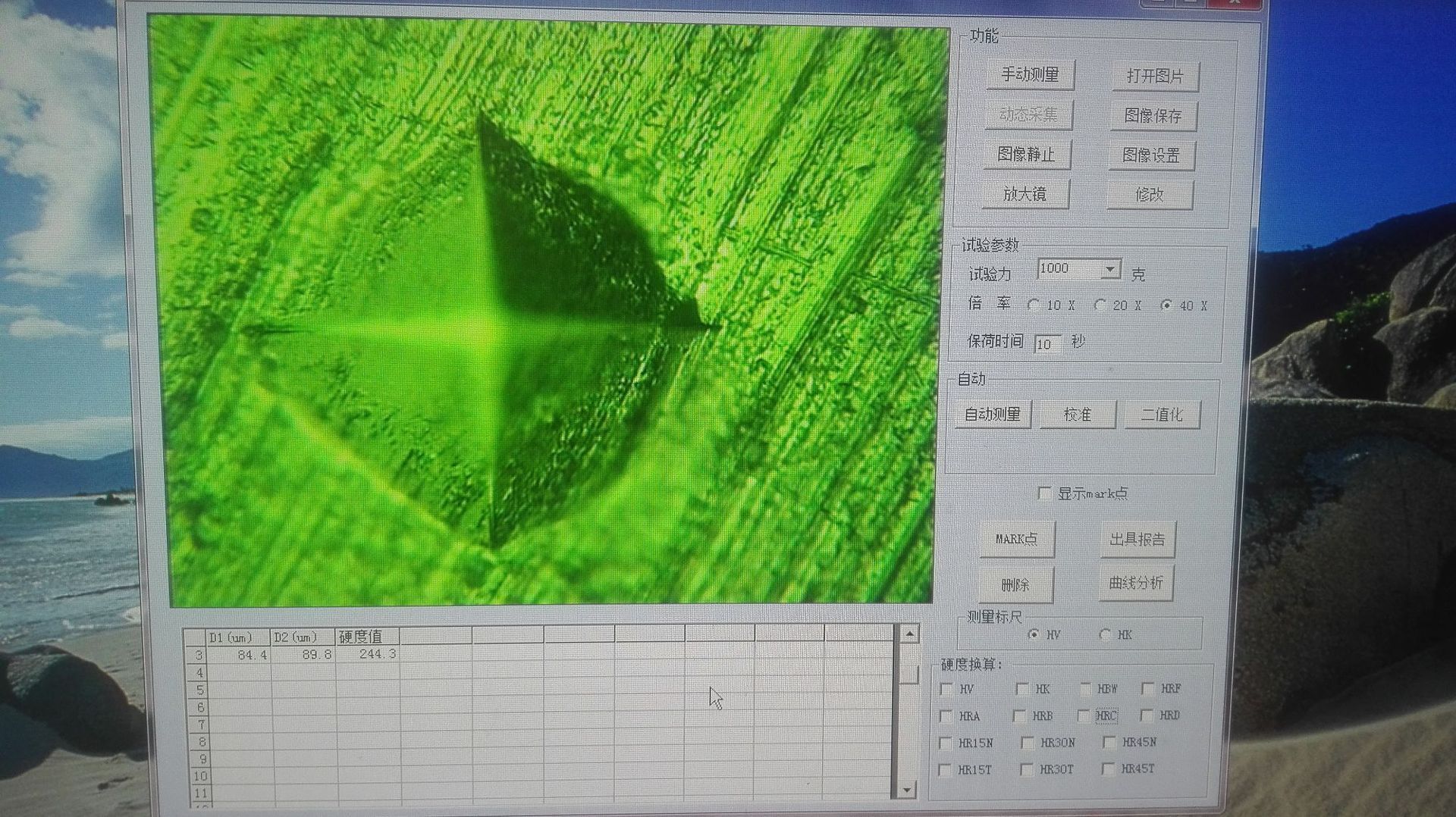Check the HRB conversion checkbox
Screen dimensions: 1456x817
tap(1019, 715)
